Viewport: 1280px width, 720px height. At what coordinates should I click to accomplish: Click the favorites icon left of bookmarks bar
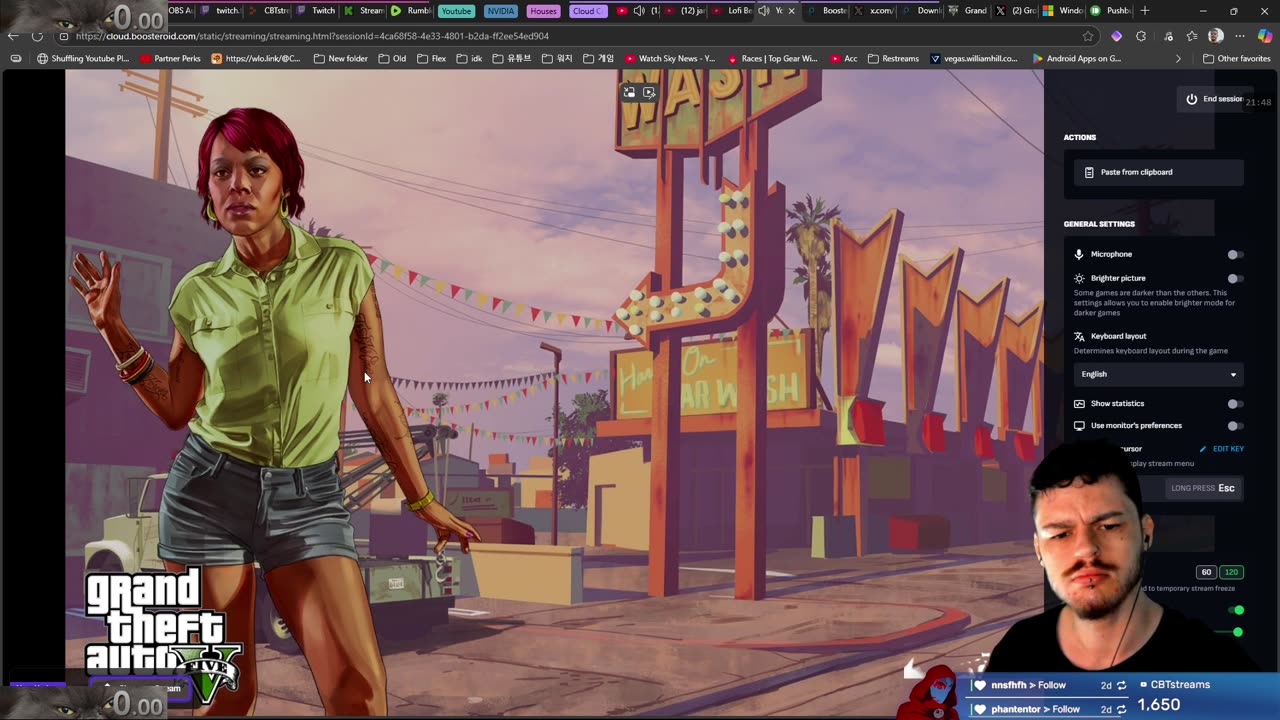pos(15,59)
